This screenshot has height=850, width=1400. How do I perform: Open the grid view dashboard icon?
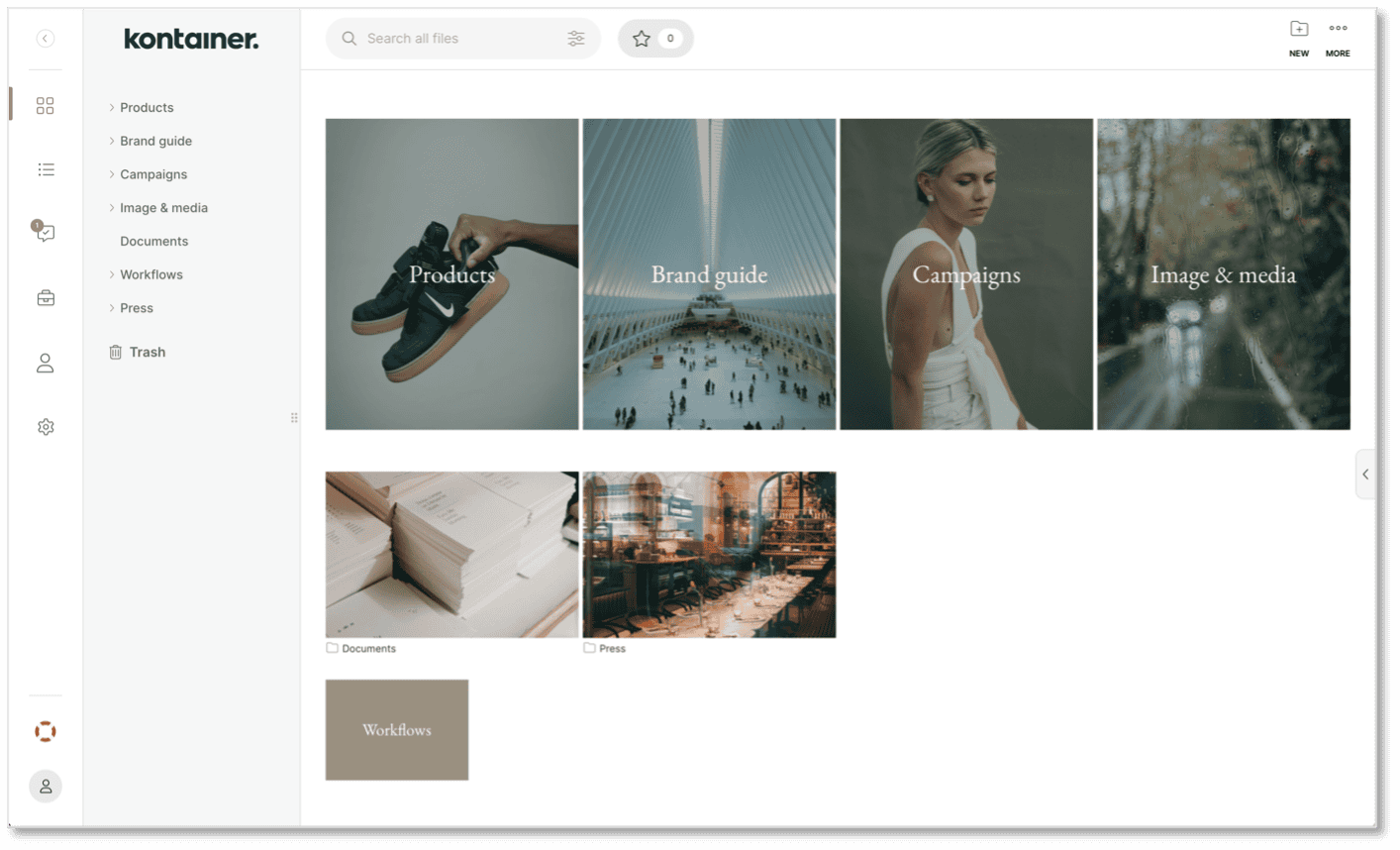45,105
